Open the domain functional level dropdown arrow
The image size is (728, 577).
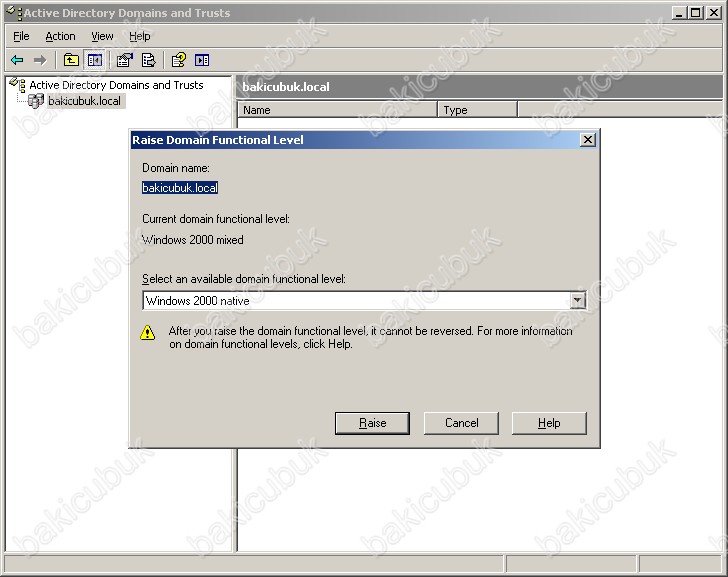click(x=577, y=301)
